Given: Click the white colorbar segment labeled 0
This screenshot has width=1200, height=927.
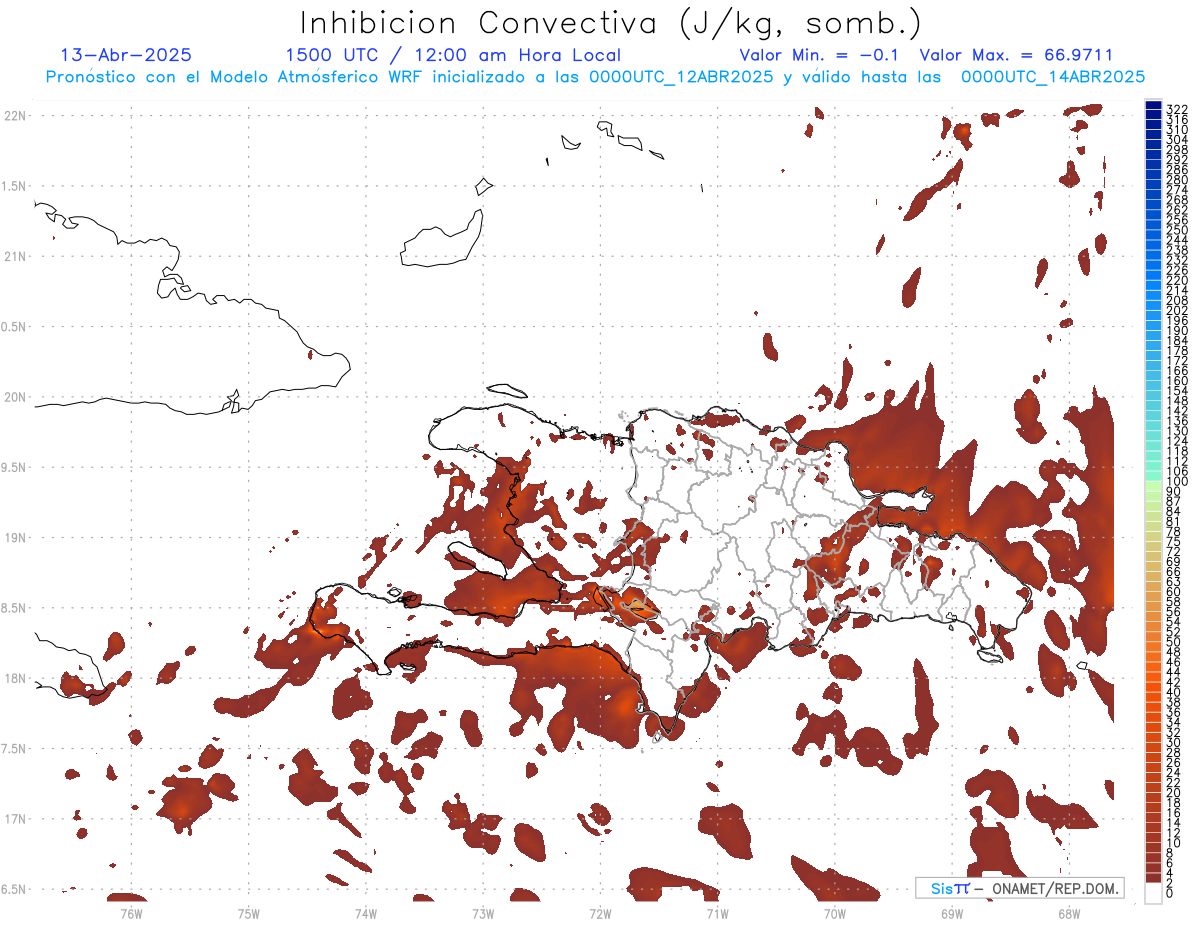Looking at the screenshot, I should click(x=1153, y=894).
